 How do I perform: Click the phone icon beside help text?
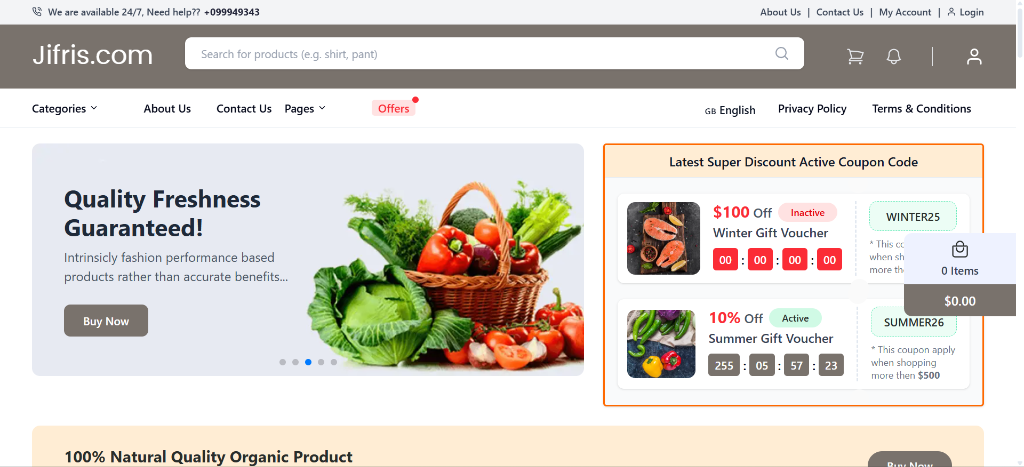point(37,12)
